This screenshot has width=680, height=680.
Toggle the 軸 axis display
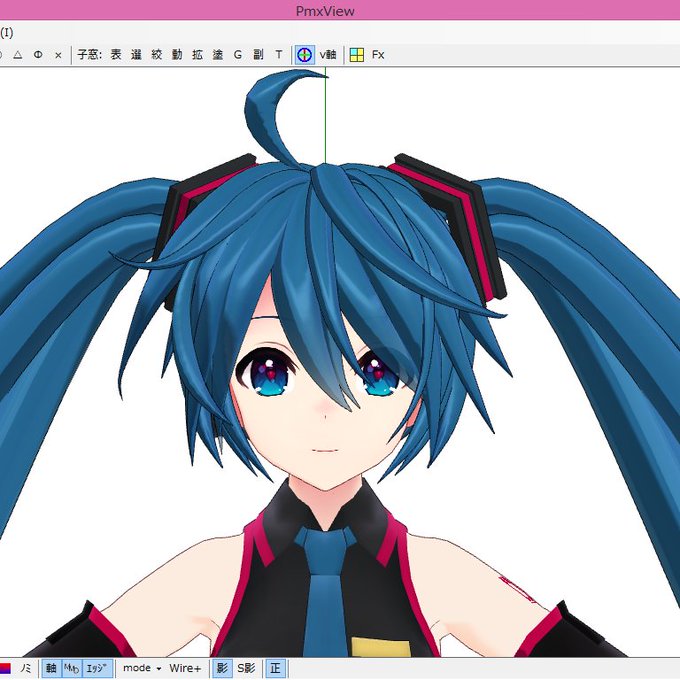(51, 668)
